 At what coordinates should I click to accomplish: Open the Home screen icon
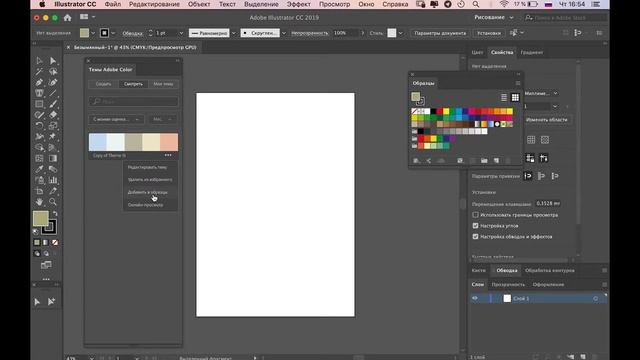pyautogui.click(x=67, y=18)
